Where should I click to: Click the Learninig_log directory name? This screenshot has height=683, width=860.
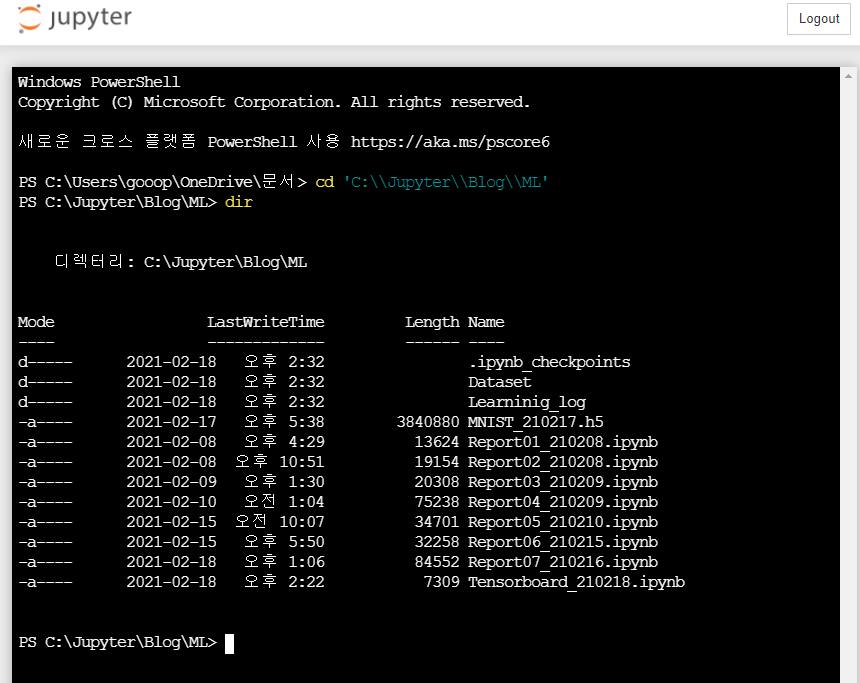527,402
